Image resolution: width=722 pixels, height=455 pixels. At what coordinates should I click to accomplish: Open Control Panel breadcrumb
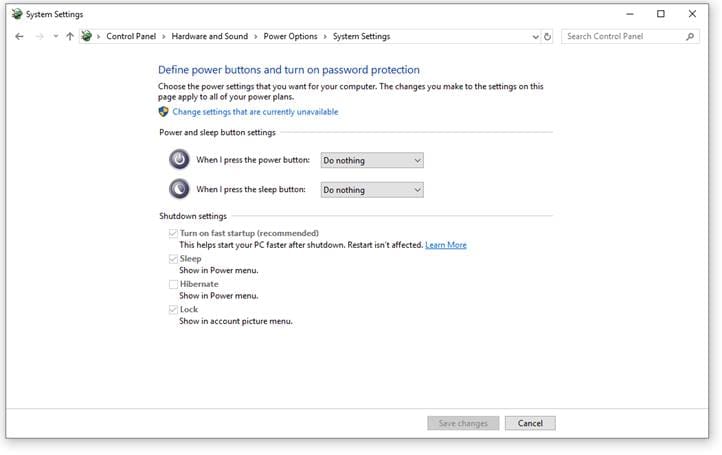coord(131,36)
